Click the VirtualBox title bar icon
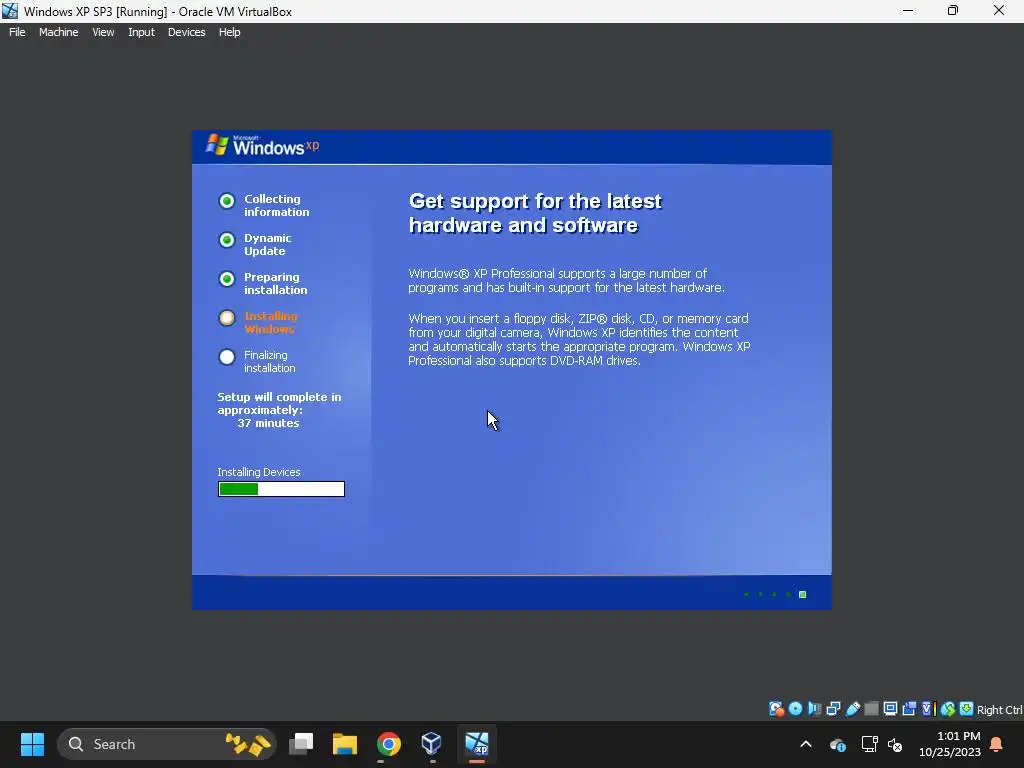Image resolution: width=1024 pixels, height=768 pixels. (x=10, y=11)
